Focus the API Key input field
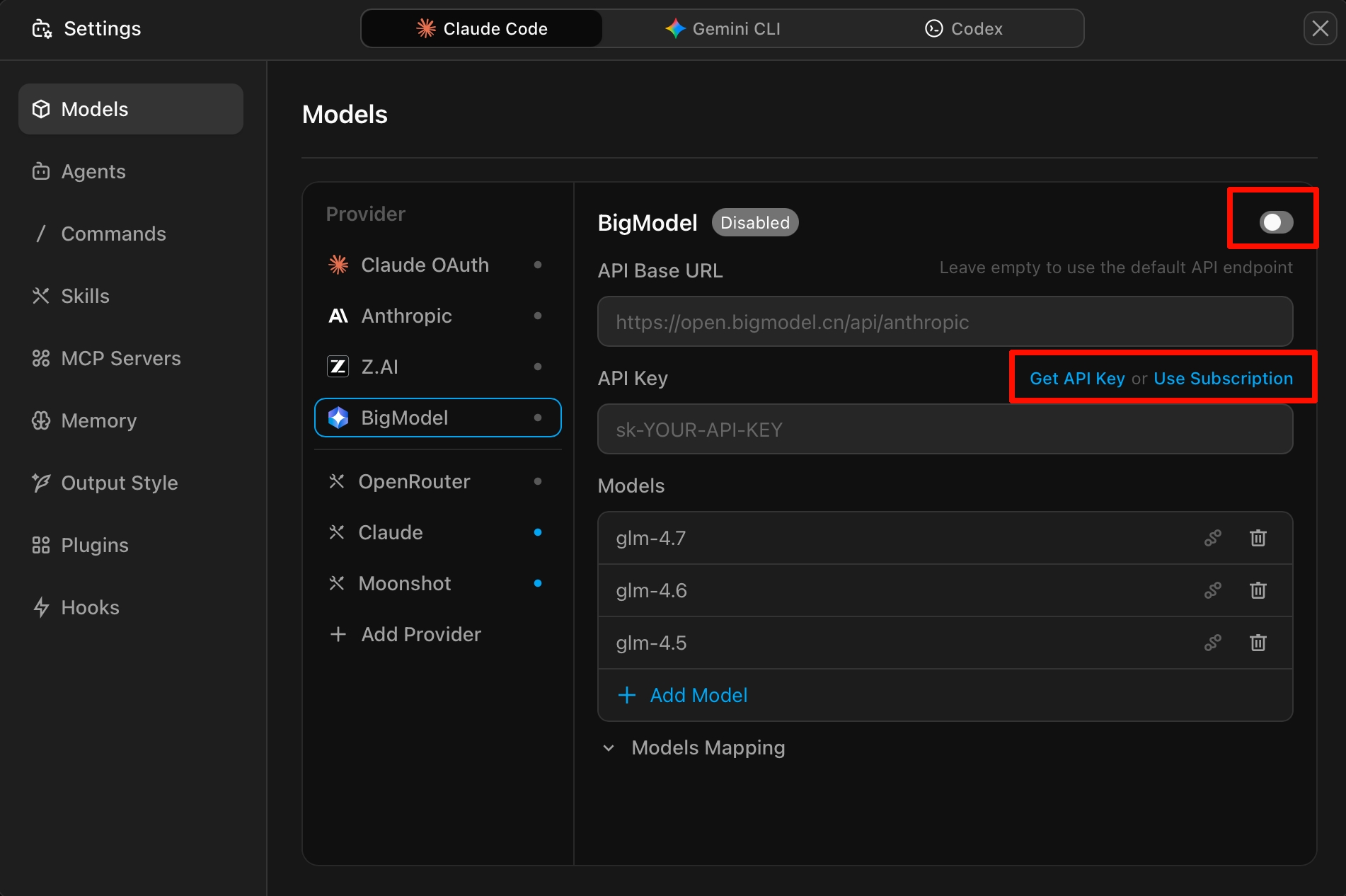 [x=945, y=430]
